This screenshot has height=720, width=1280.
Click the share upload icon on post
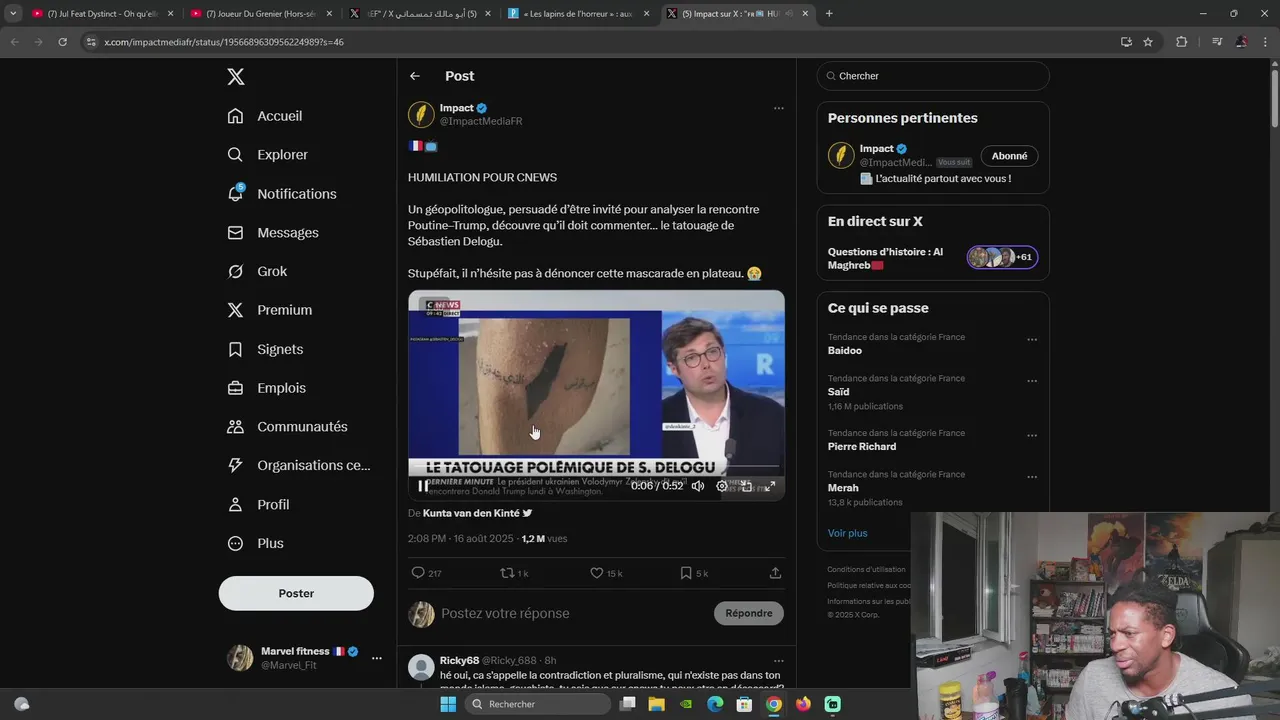pyautogui.click(x=775, y=573)
